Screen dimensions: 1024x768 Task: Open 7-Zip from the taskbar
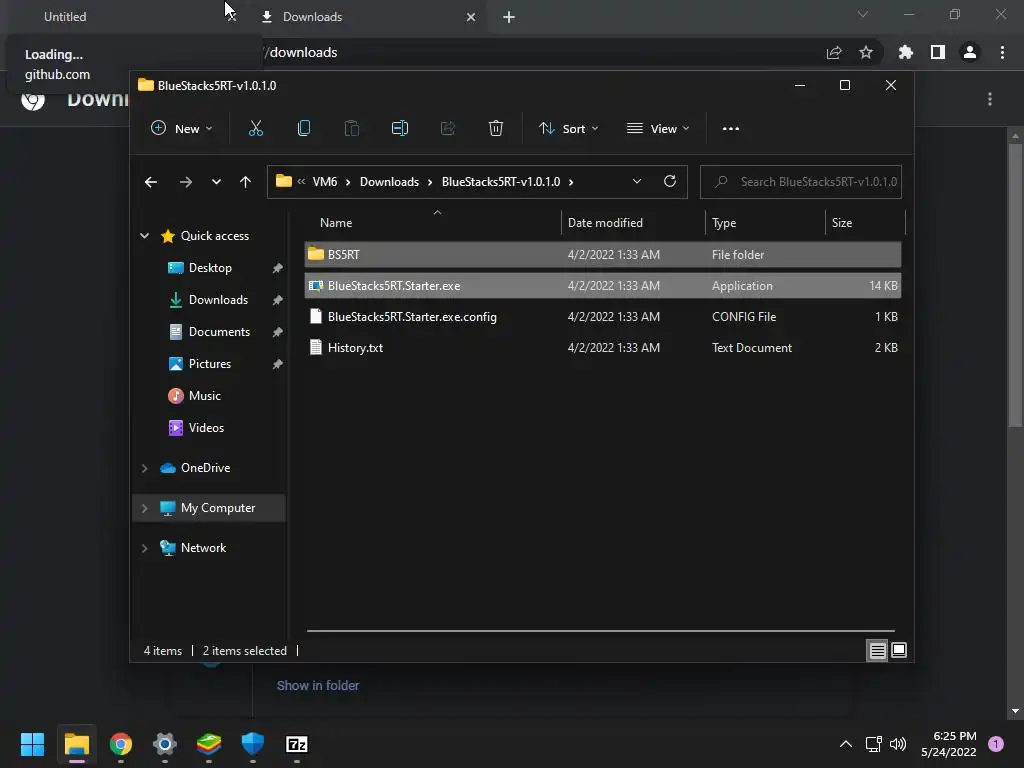click(x=297, y=744)
